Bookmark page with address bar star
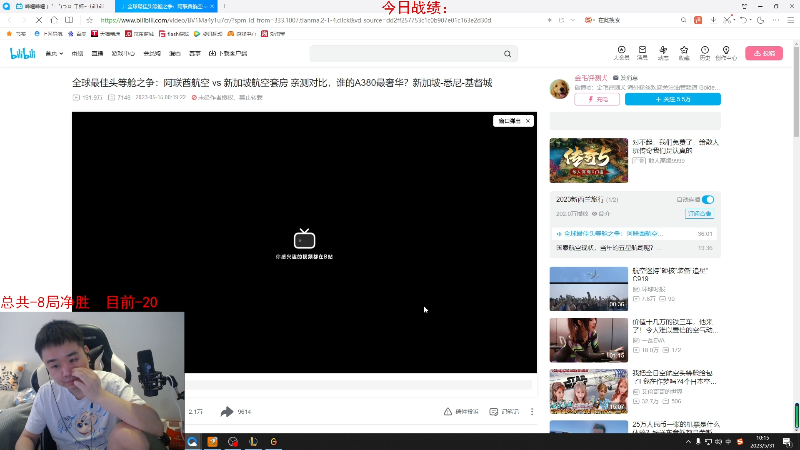 pyautogui.click(x=89, y=20)
